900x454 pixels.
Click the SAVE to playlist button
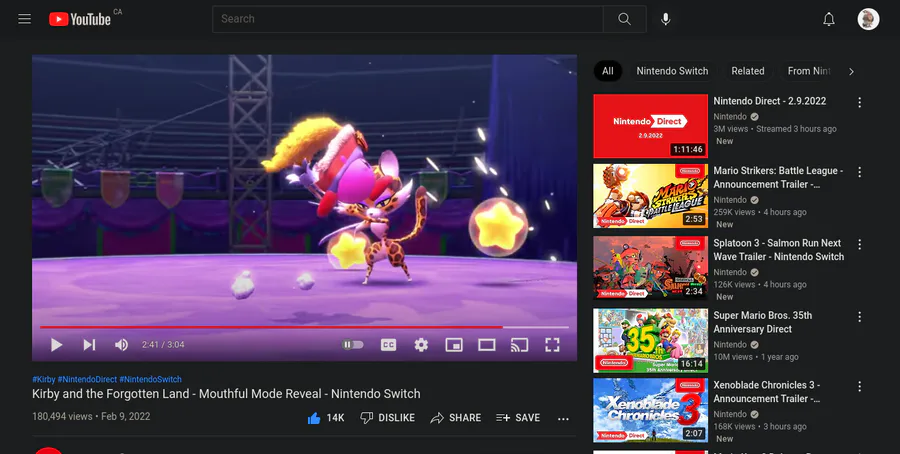point(518,418)
